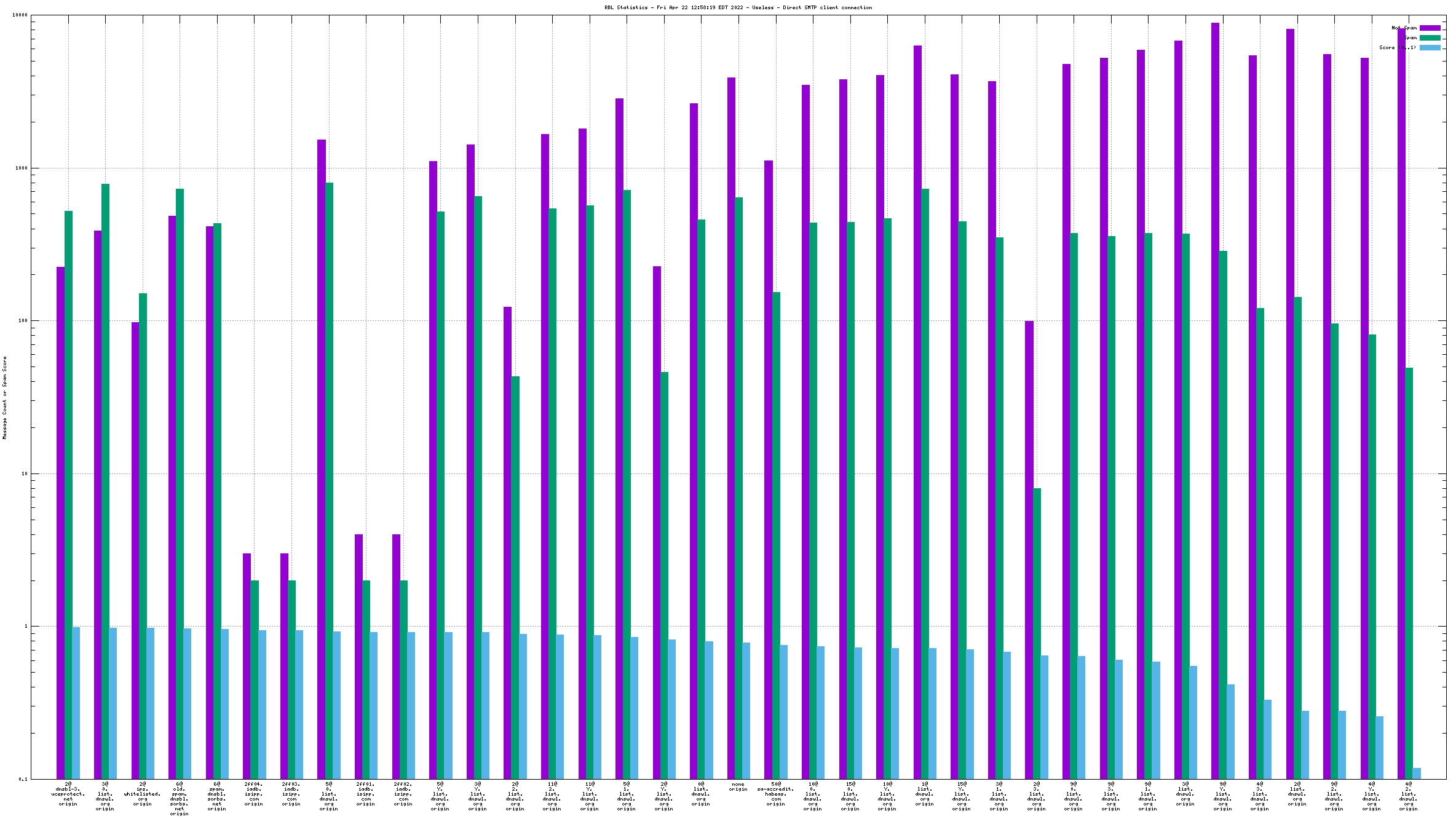The height and width of the screenshot is (819, 1456).
Task: Click the none origin x-axis label
Action: tap(738, 786)
